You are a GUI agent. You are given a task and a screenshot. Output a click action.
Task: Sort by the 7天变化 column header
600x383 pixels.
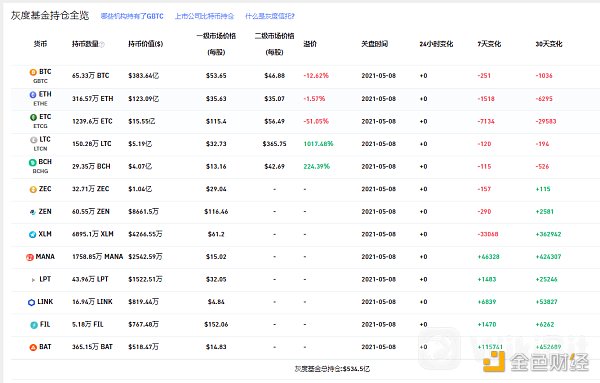489,44
